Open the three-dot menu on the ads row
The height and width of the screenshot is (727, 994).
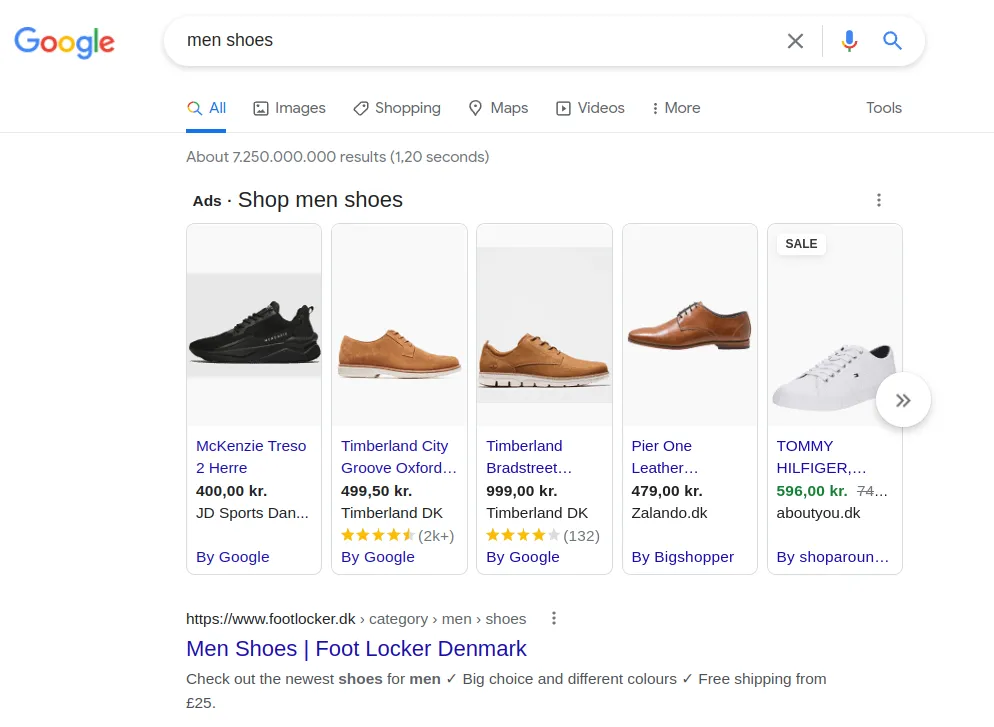[x=878, y=200]
